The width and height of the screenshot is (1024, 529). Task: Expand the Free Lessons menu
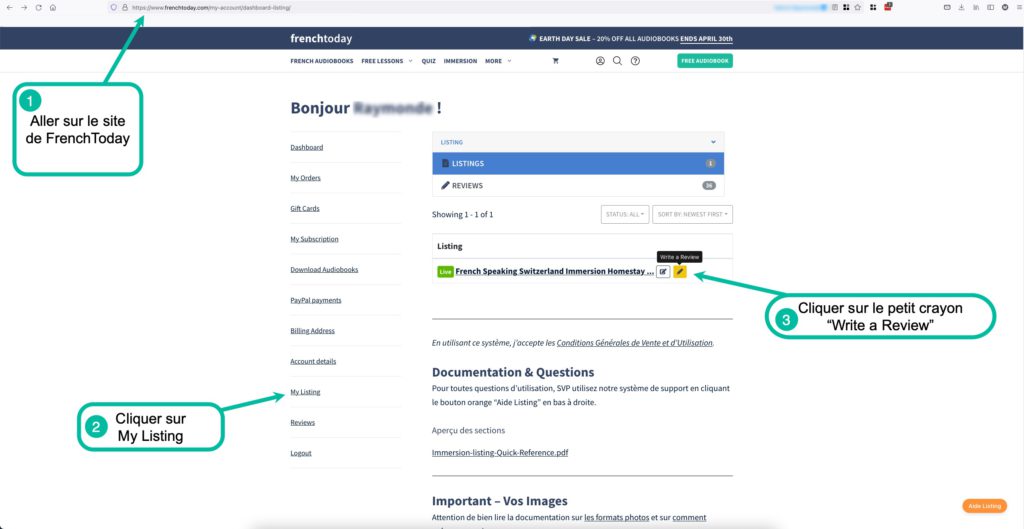pos(386,61)
